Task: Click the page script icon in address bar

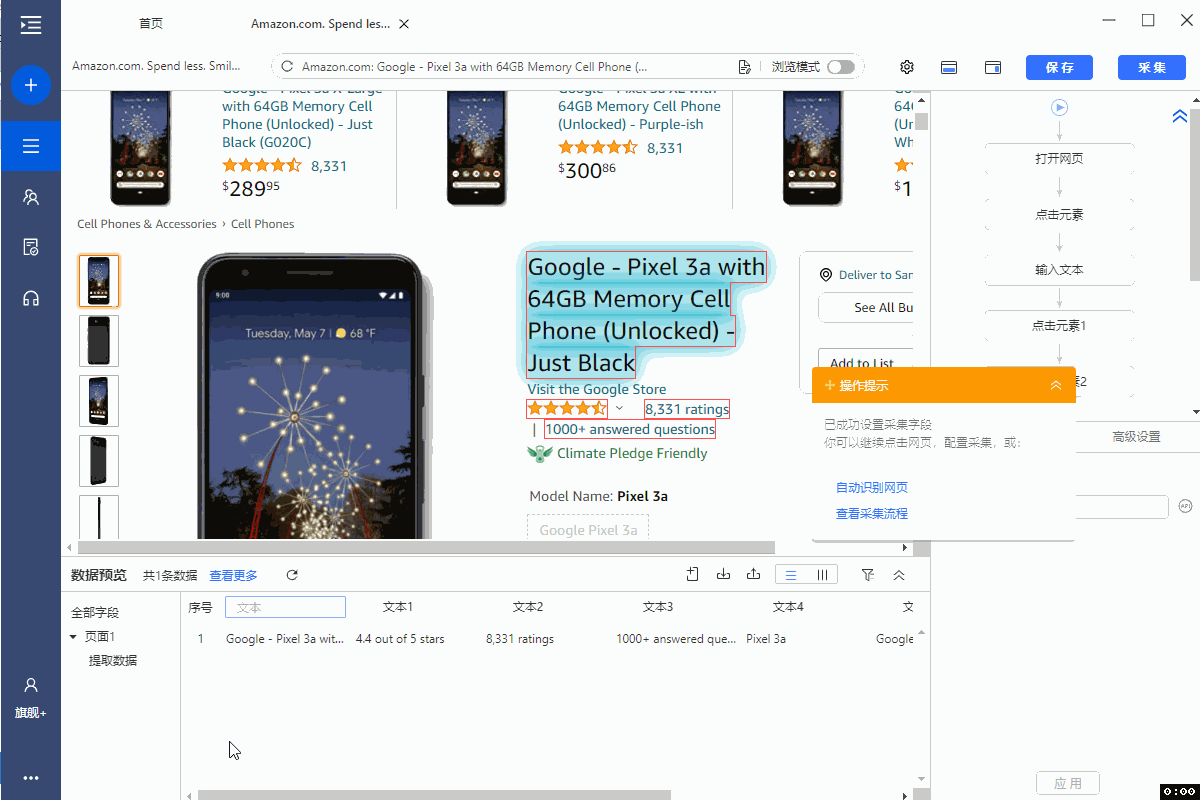Action: 744,67
